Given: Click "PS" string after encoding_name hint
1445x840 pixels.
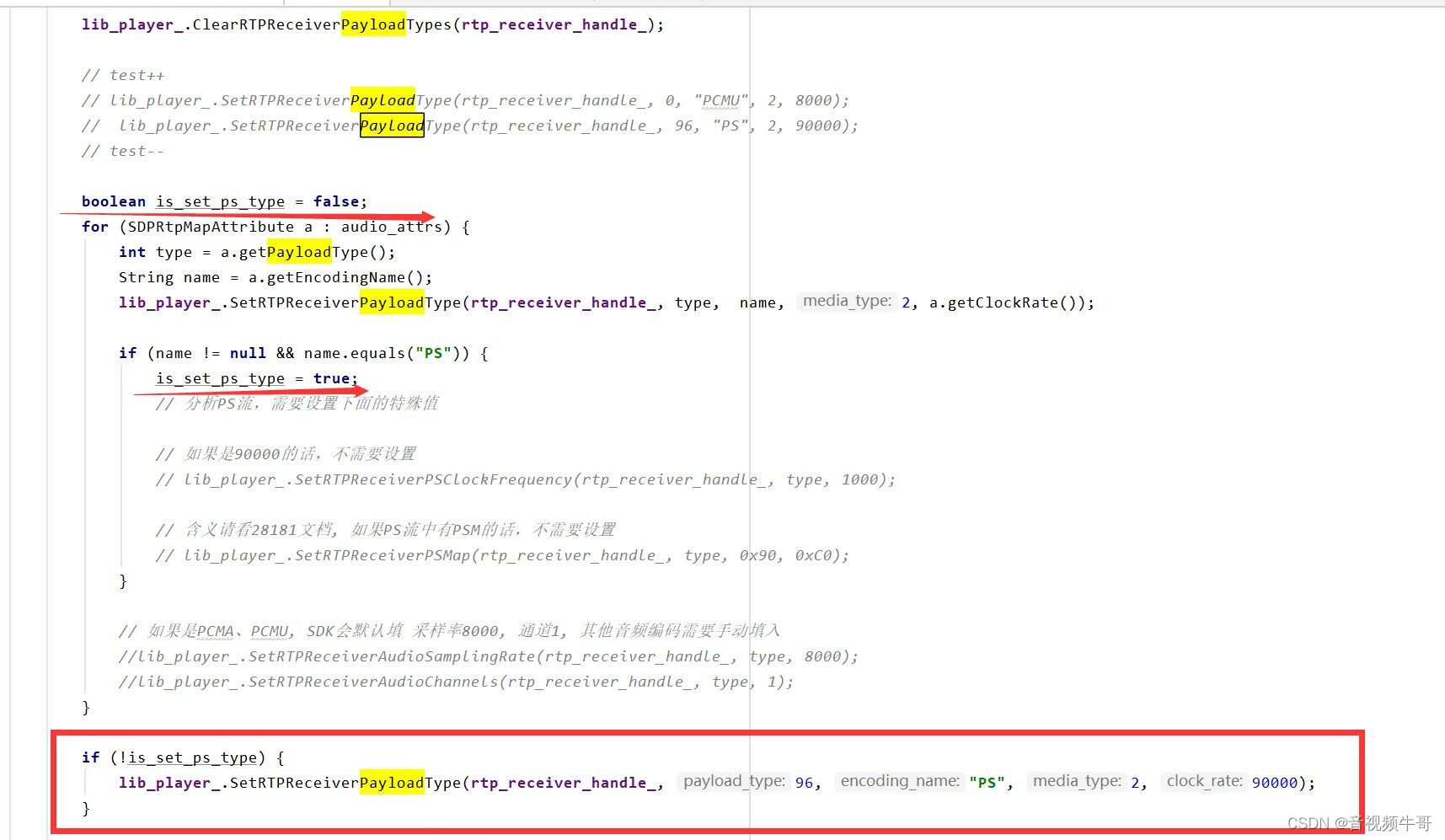Looking at the screenshot, I should [987, 783].
